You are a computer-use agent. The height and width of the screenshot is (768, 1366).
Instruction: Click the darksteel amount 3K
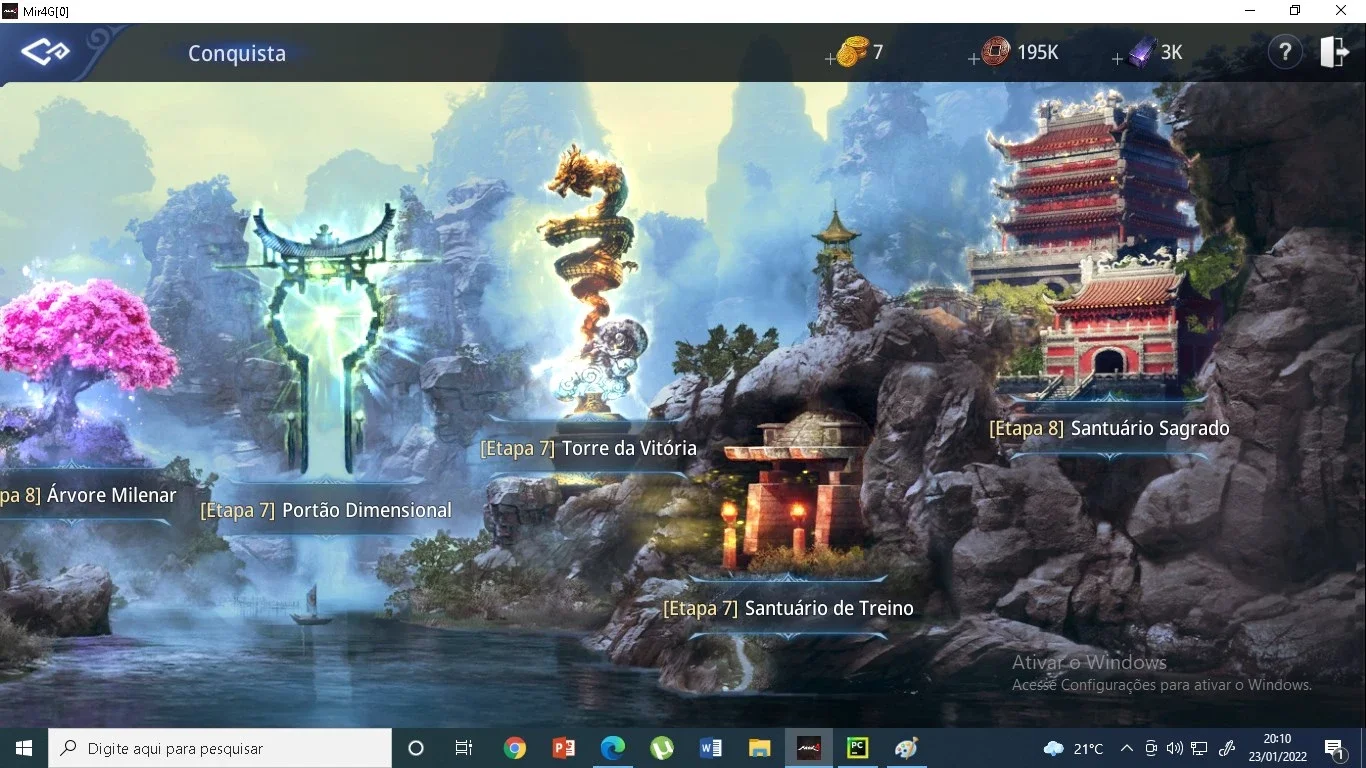(1172, 53)
